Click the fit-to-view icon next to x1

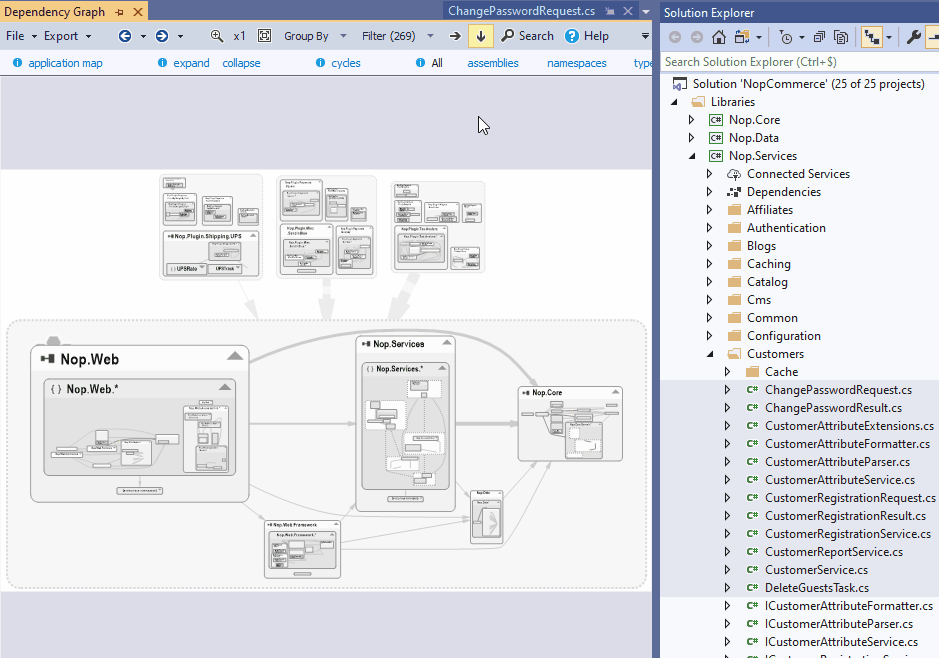point(264,36)
